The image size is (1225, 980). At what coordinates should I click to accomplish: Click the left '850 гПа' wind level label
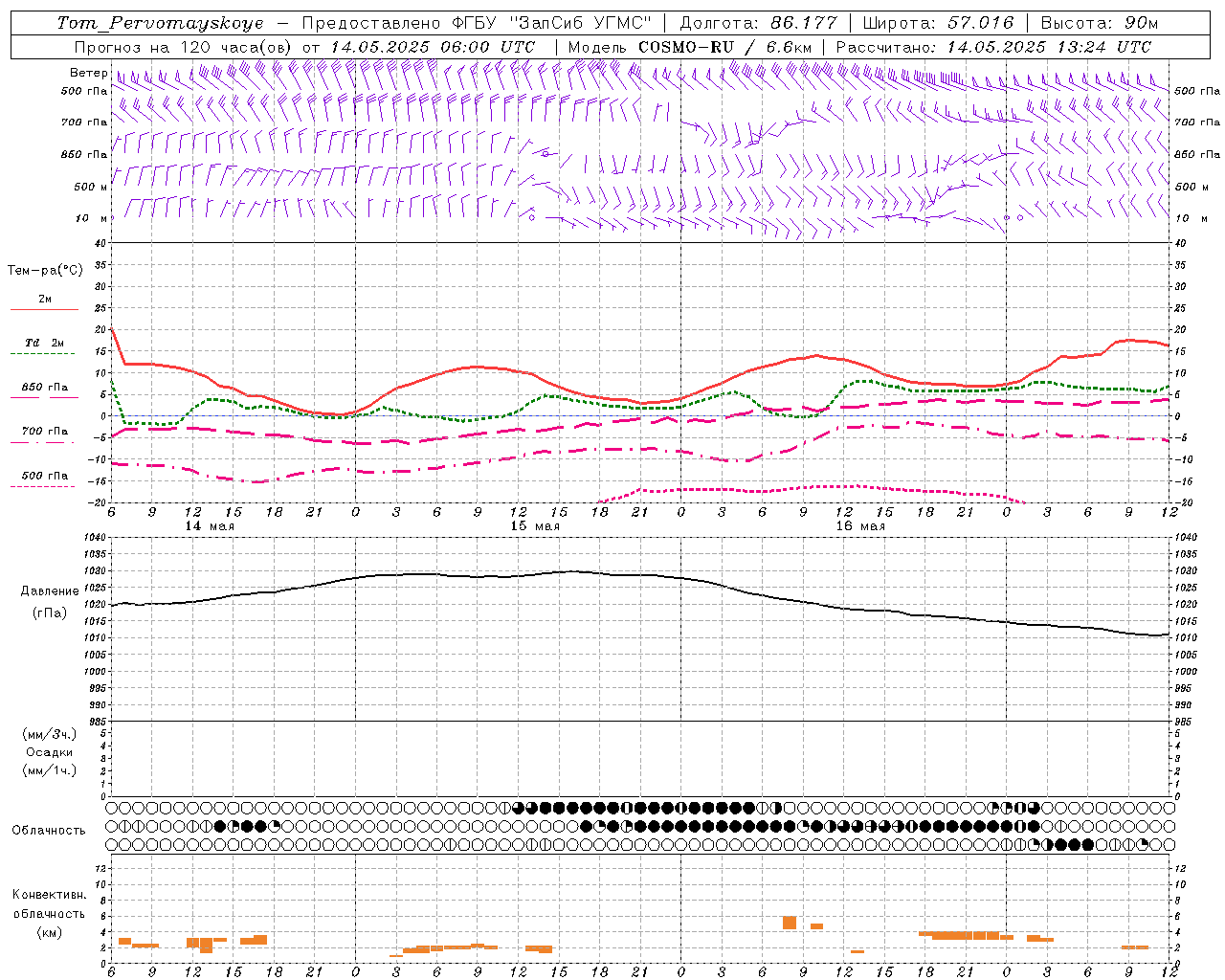tap(84, 154)
